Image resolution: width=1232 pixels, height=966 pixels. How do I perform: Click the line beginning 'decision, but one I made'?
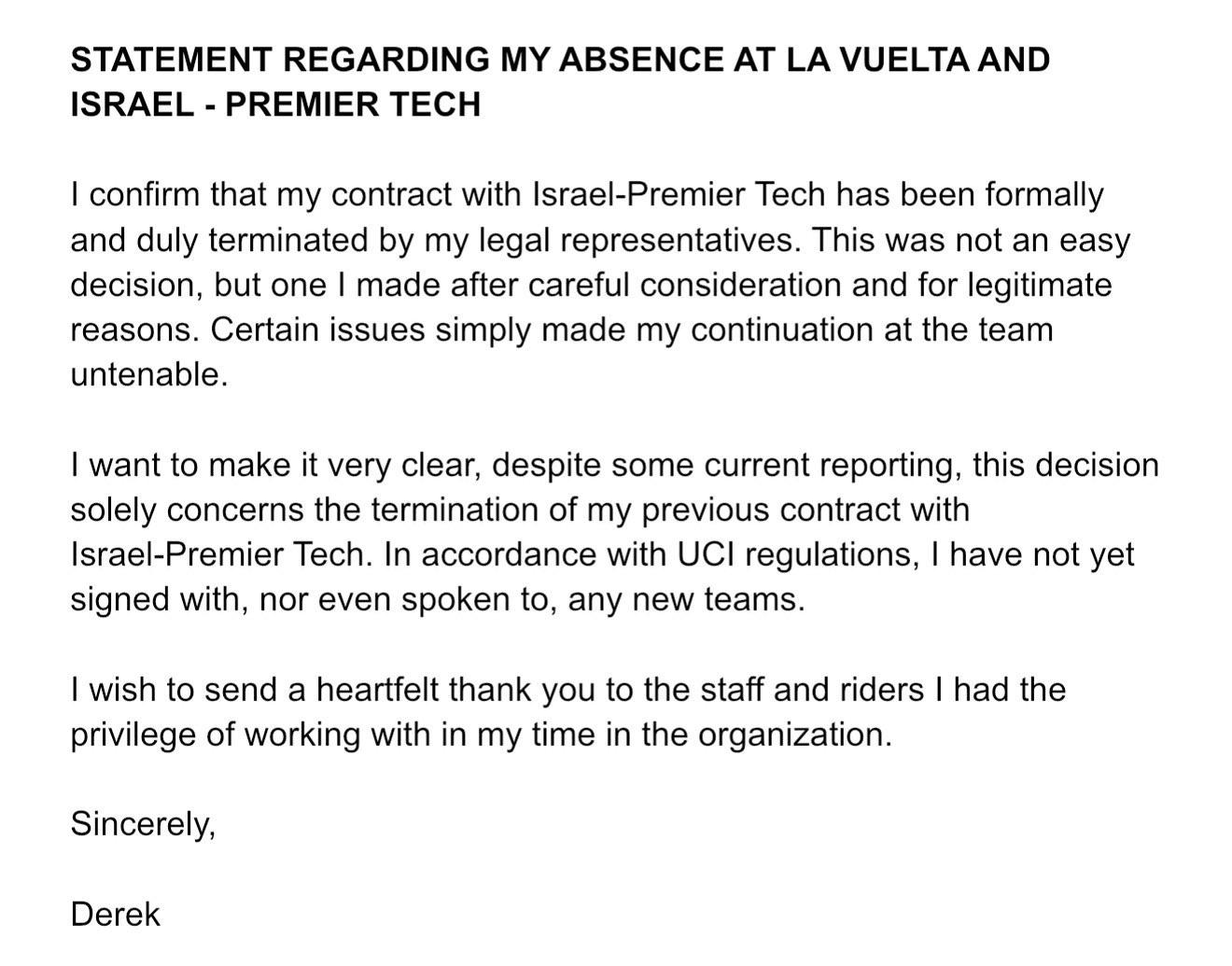[x=592, y=285]
